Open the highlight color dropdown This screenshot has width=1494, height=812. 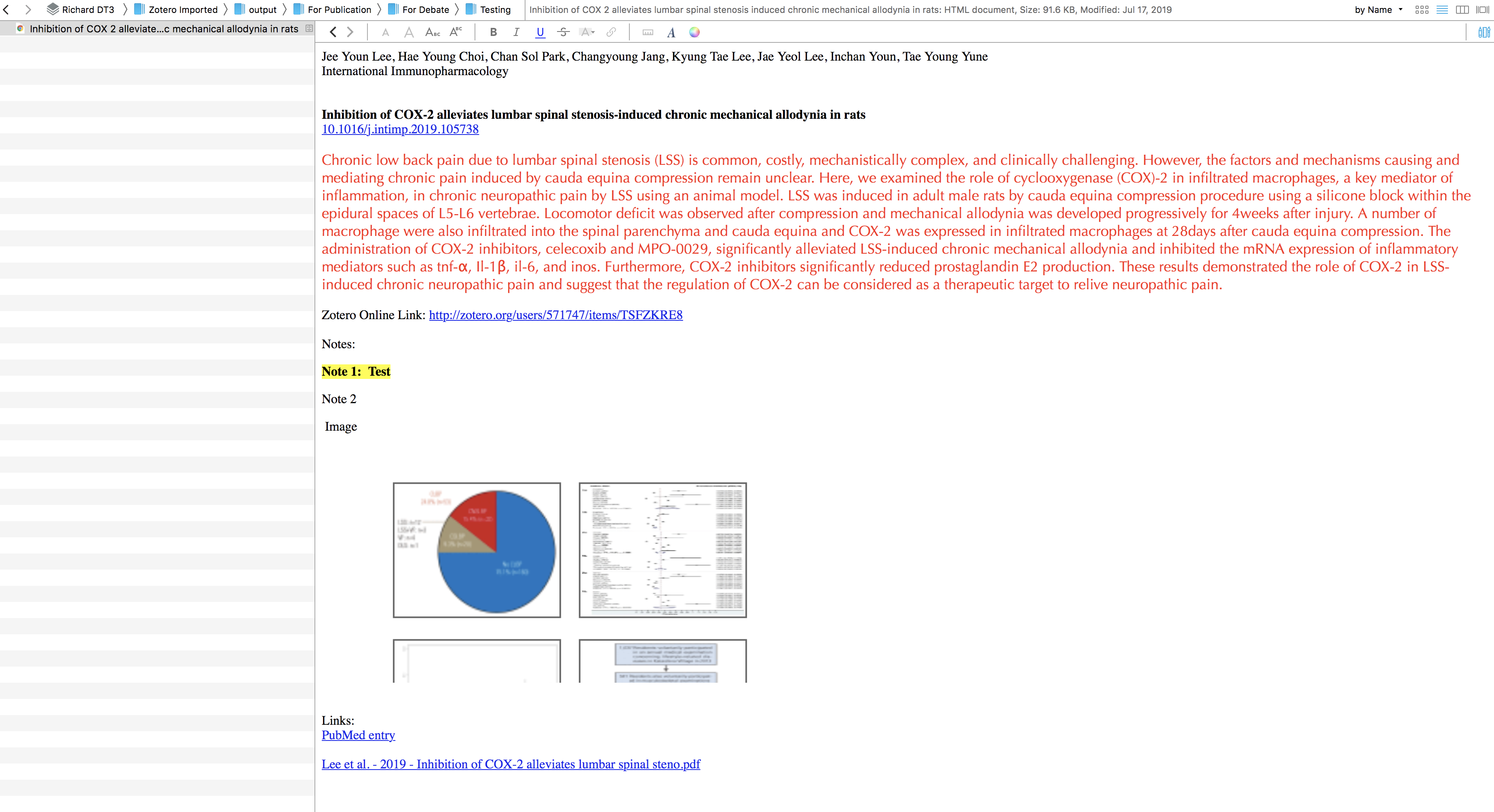click(587, 32)
